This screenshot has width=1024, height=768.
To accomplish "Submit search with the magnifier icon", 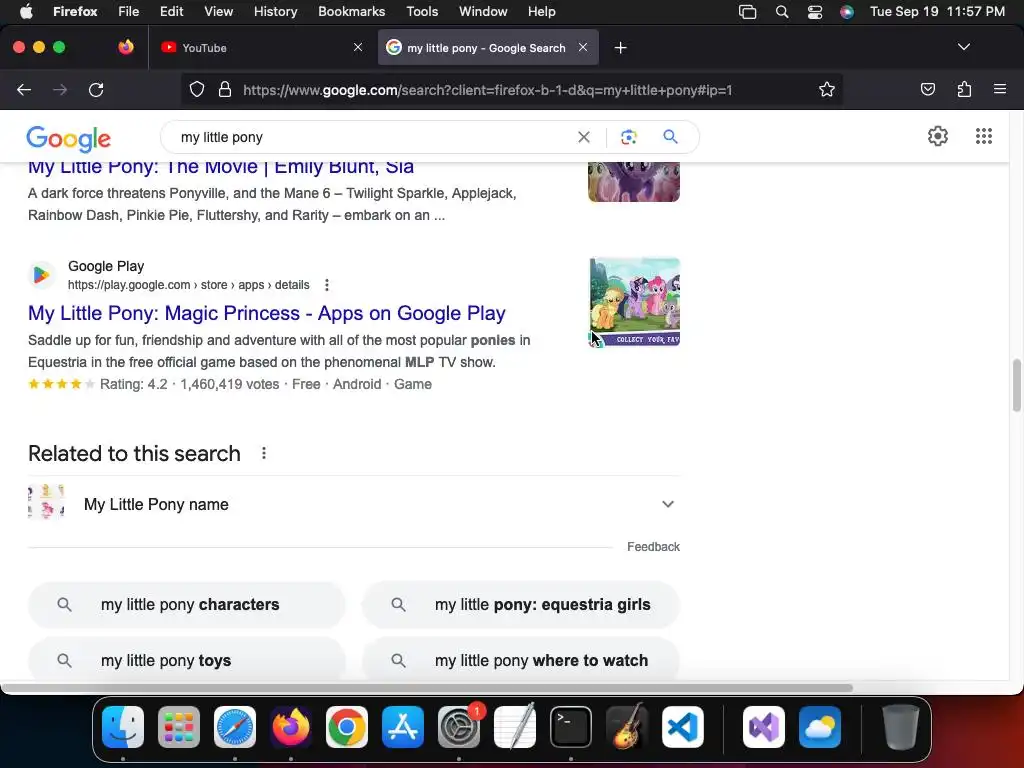I will coord(670,136).
